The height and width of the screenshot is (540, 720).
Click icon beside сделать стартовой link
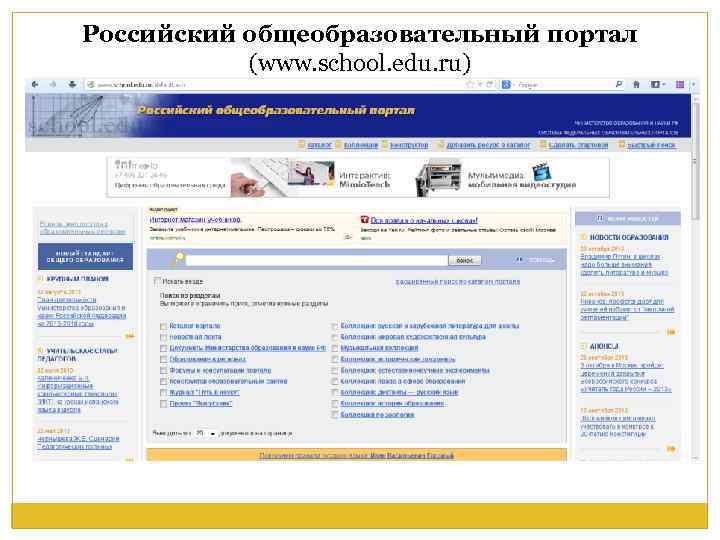point(543,145)
